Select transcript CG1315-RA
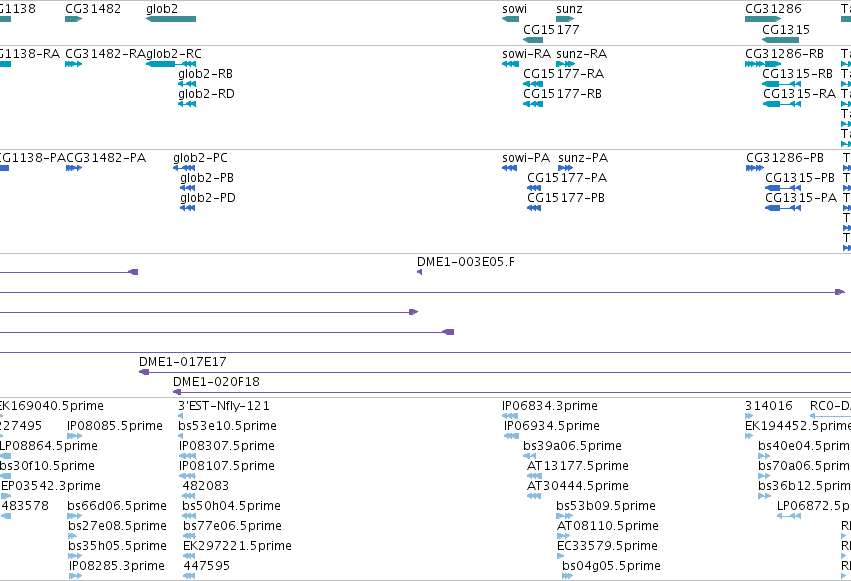The image size is (851, 581). pos(782,104)
